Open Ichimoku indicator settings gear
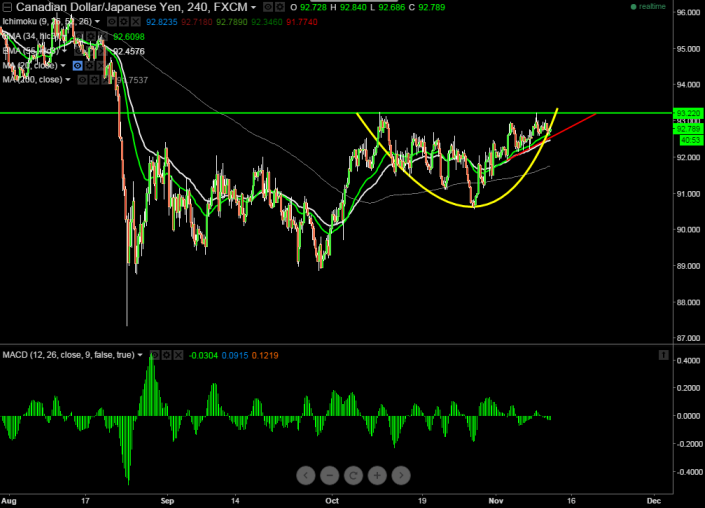This screenshot has width=705, height=508. pyautogui.click(x=124, y=21)
